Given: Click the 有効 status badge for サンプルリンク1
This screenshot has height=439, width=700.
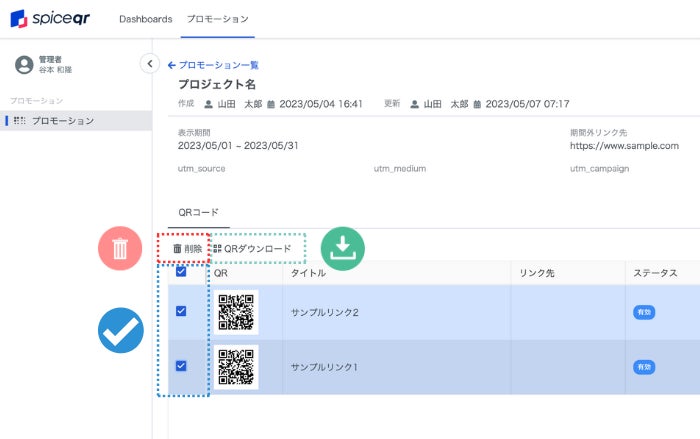Looking at the screenshot, I should [644, 367].
